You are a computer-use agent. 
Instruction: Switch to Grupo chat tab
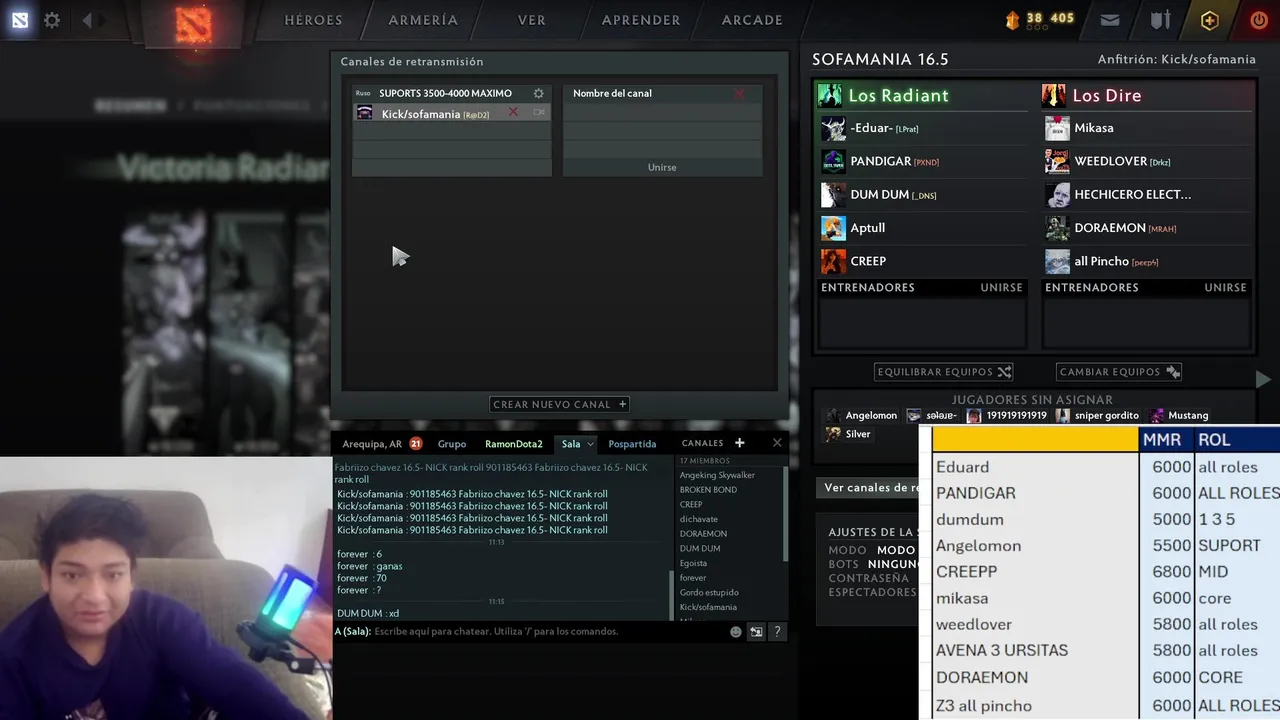[x=452, y=444]
